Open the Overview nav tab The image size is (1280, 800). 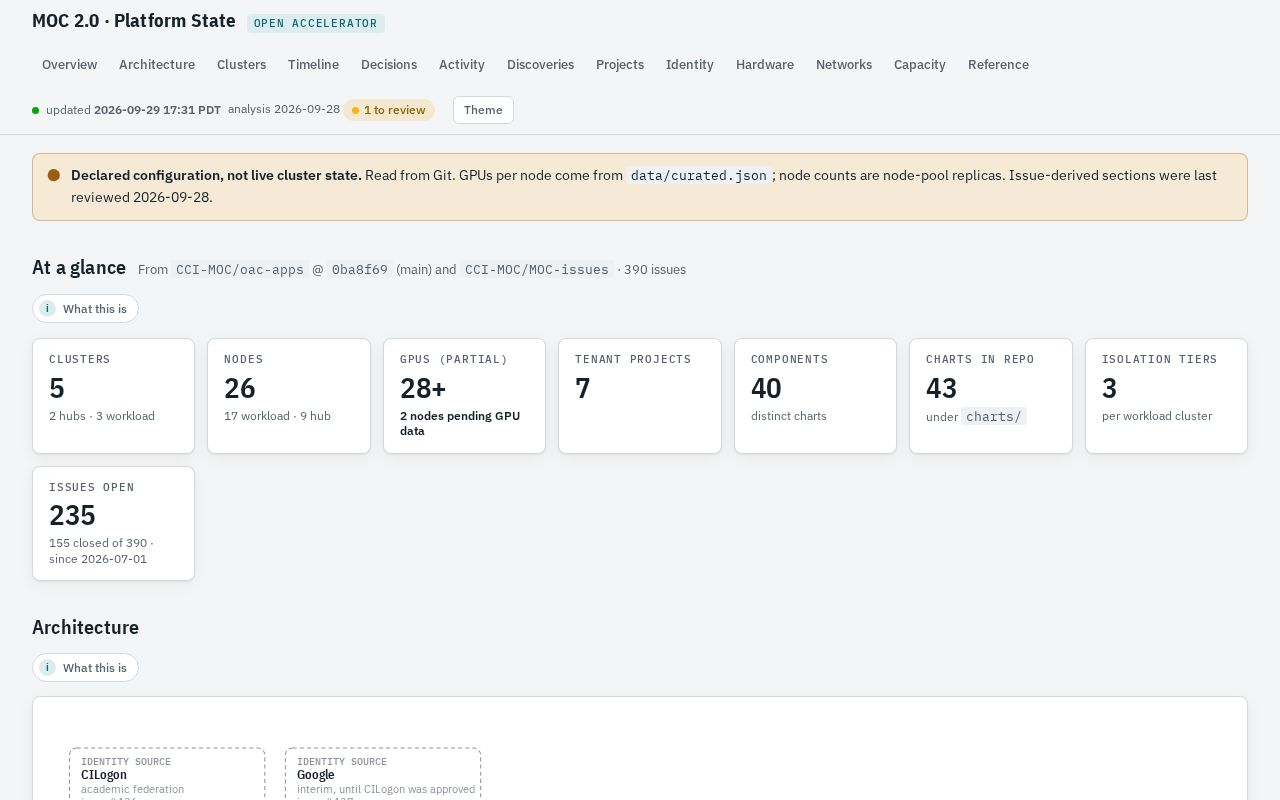[69, 64]
